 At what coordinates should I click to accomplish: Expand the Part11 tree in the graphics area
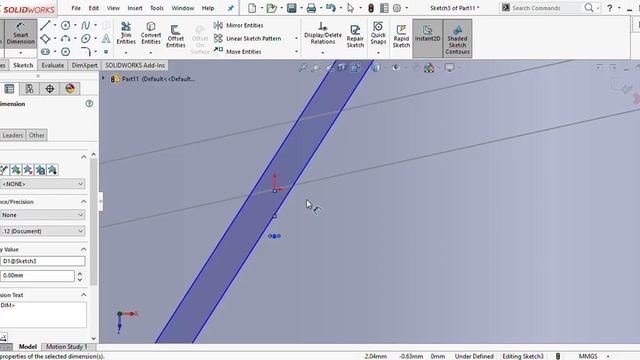[x=104, y=78]
